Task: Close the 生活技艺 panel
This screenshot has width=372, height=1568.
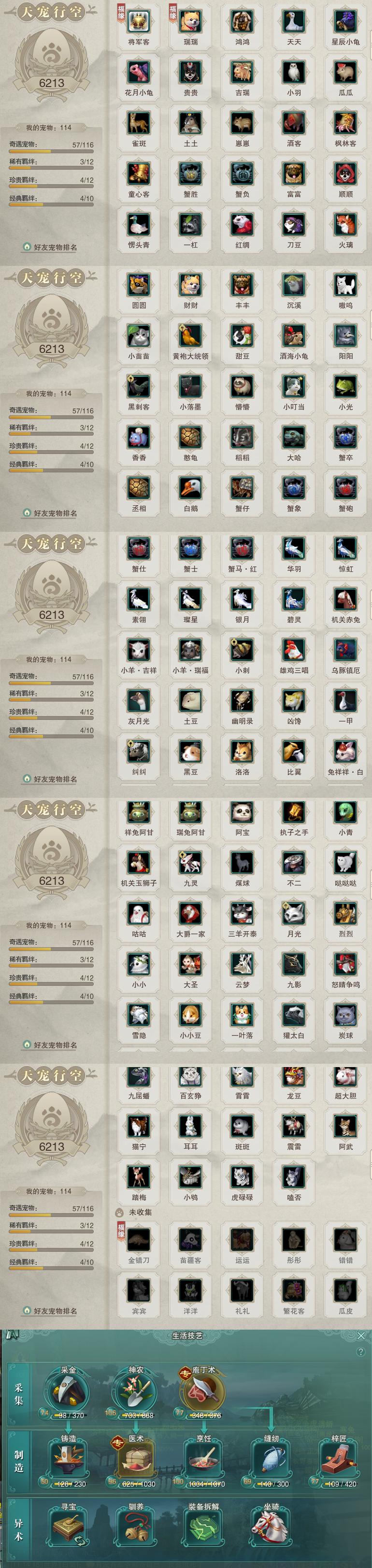Action: [x=361, y=1335]
